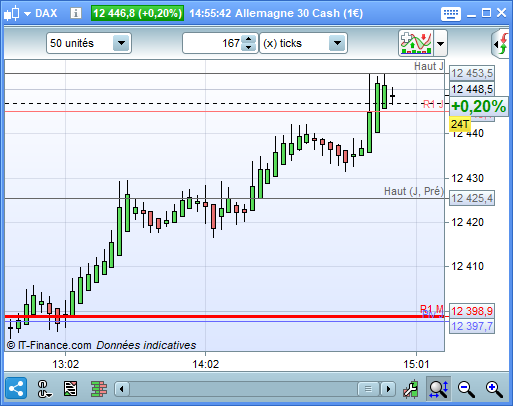The width and height of the screenshot is (513, 406).
Task: Click the drawing objects list icon
Action: (x=70, y=389)
